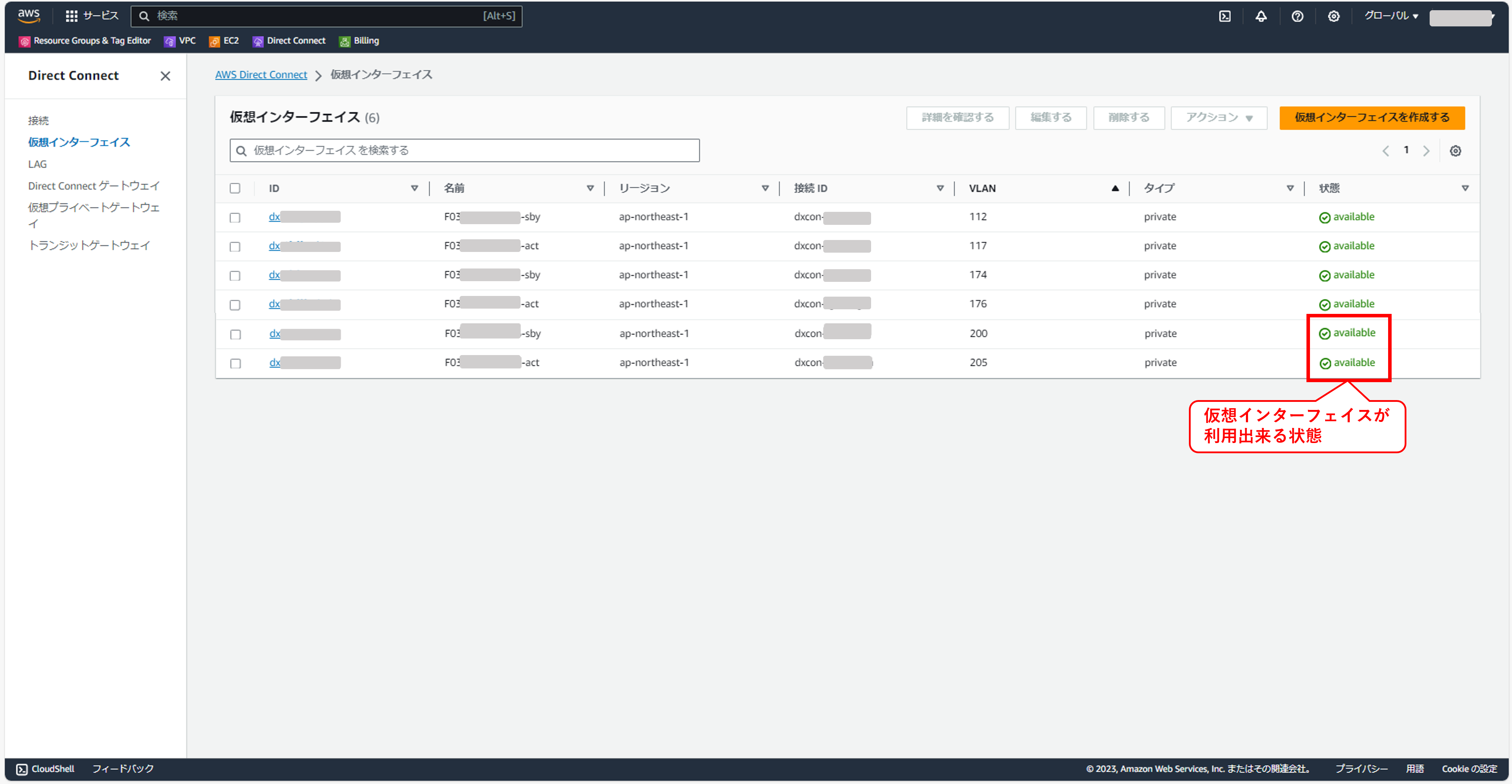Go to AWS home via the aws logo
The width and height of the screenshot is (1512, 784).
coord(28,16)
